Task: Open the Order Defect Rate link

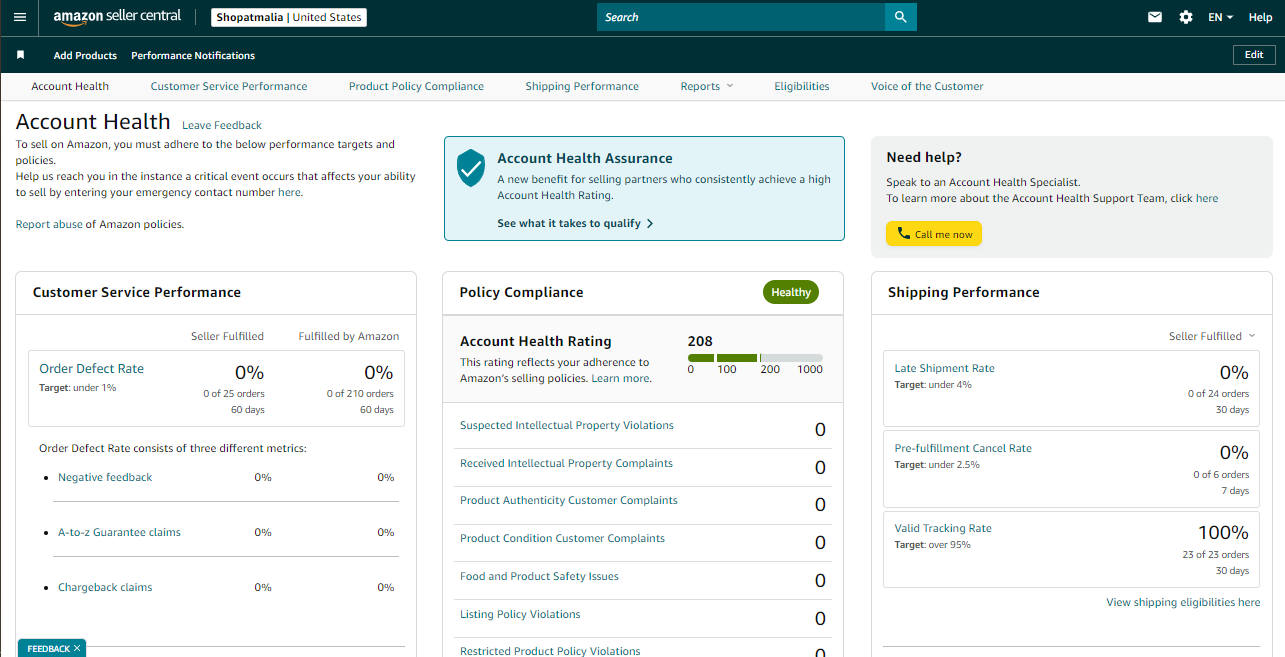Action: (91, 368)
